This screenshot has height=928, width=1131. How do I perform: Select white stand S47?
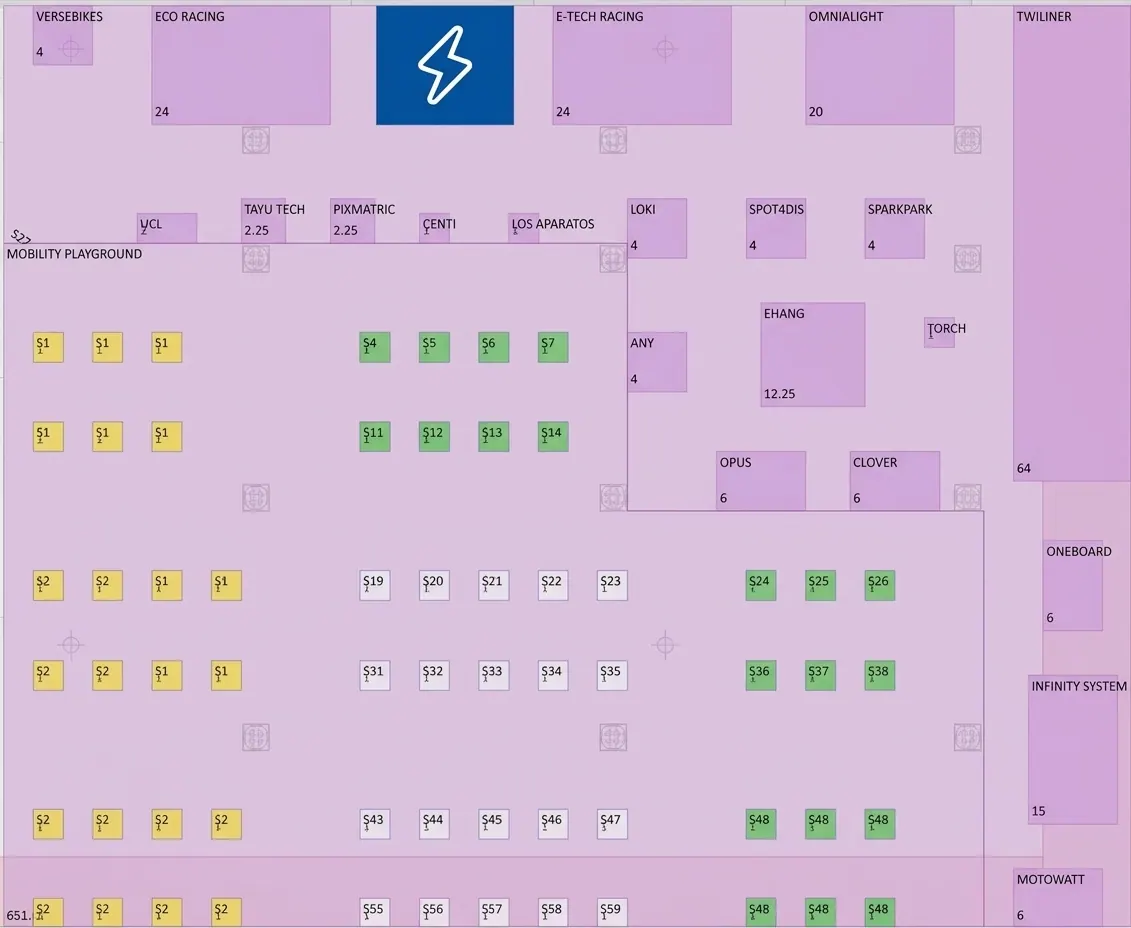[612, 823]
